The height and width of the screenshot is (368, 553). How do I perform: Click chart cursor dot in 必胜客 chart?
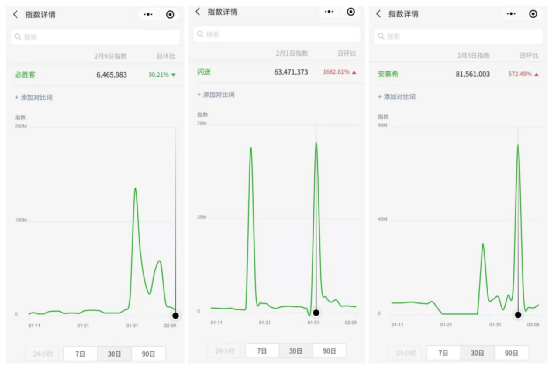175,315
